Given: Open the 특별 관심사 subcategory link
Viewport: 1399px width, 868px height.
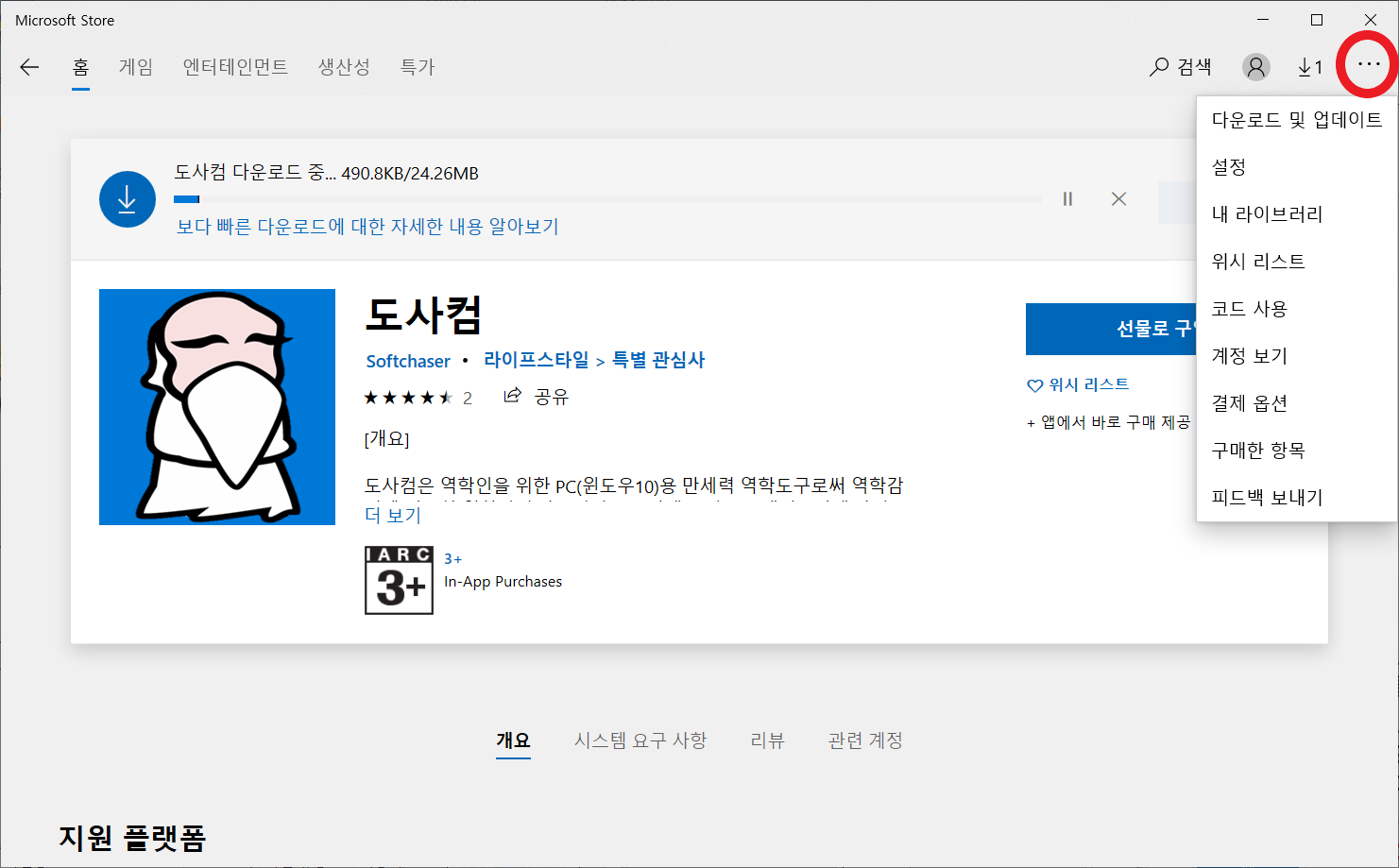Looking at the screenshot, I should coord(658,360).
